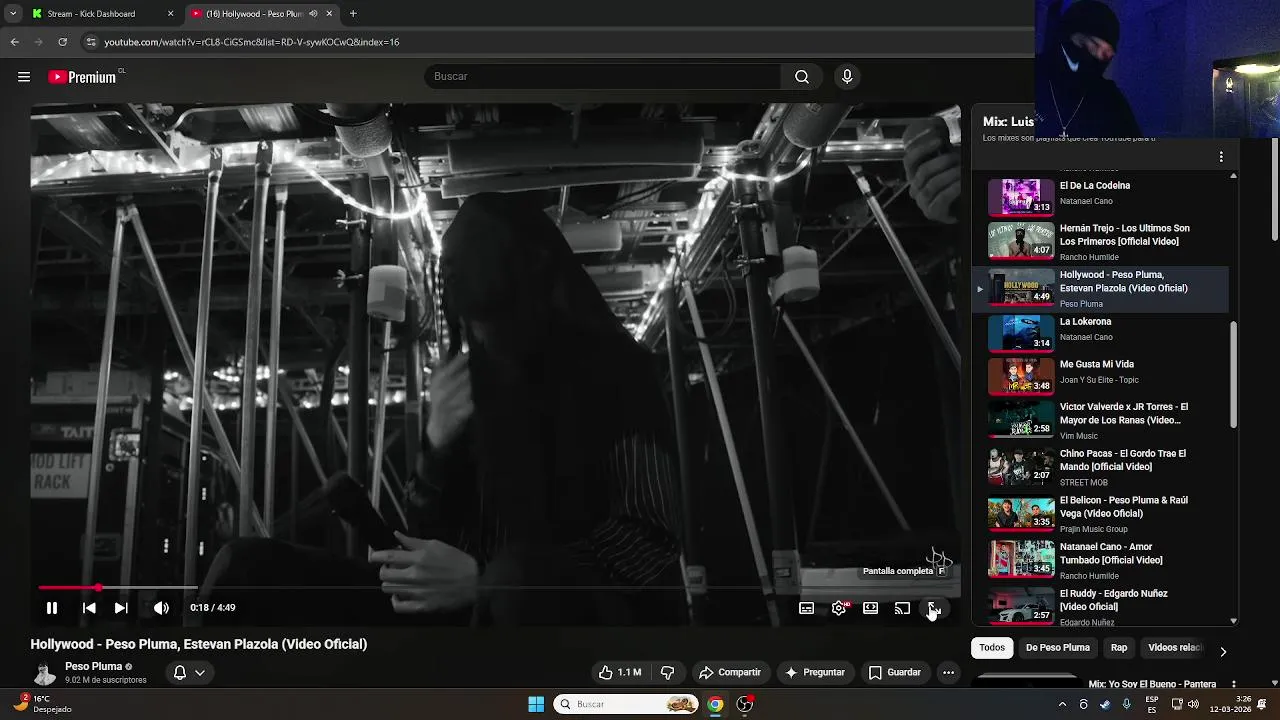Image resolution: width=1280 pixels, height=720 pixels.
Task: Play Natanael Cano - Amor Tumbado
Action: (x=1100, y=560)
